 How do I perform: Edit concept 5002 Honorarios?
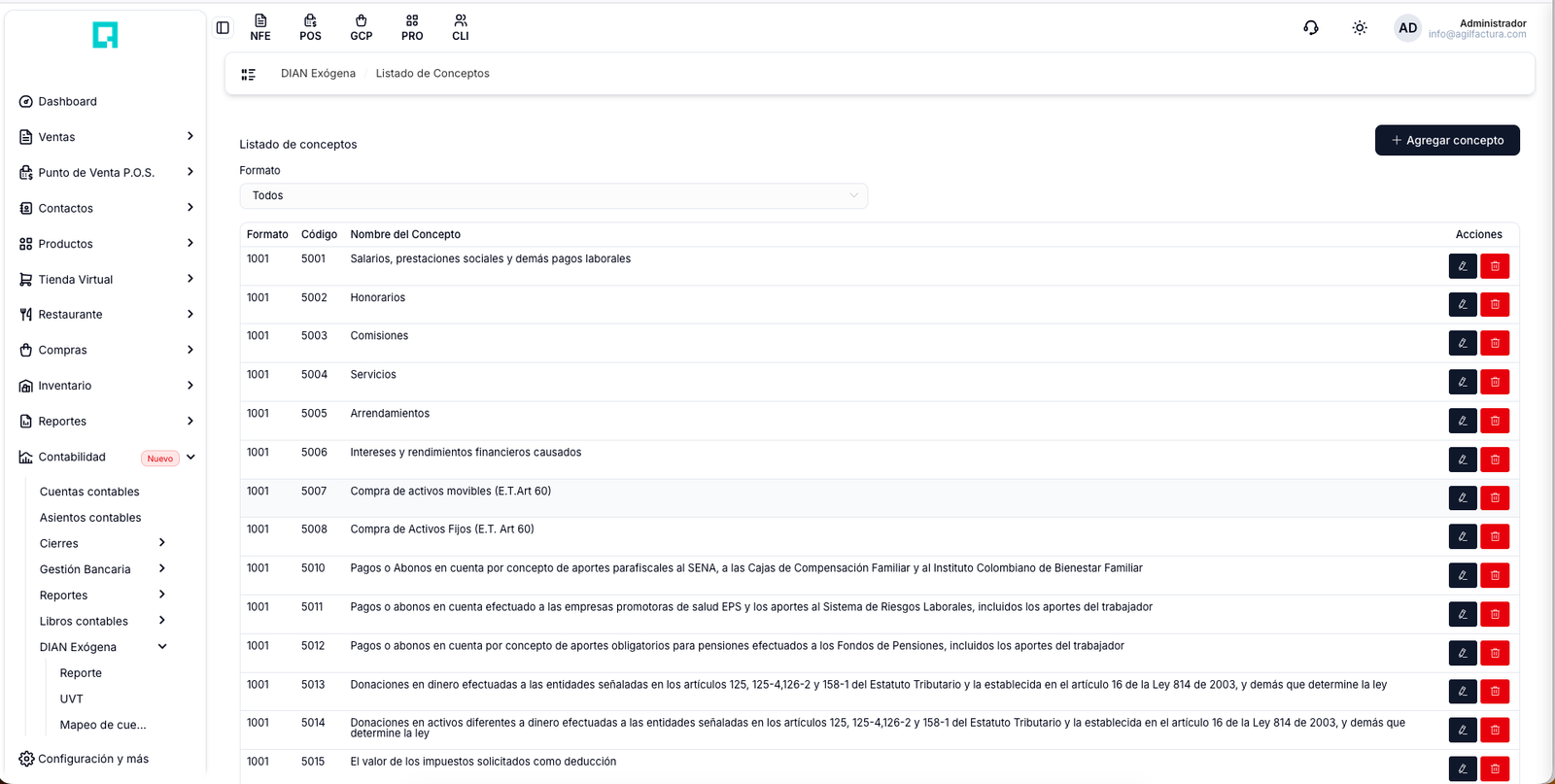(x=1463, y=305)
